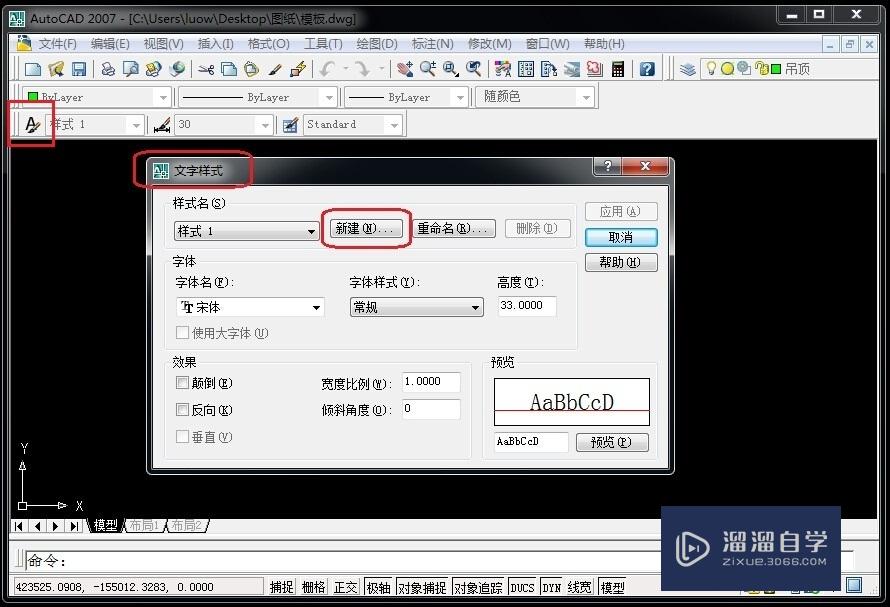Create a new drawing with the New icon
The height and width of the screenshot is (607, 890).
click(x=34, y=68)
